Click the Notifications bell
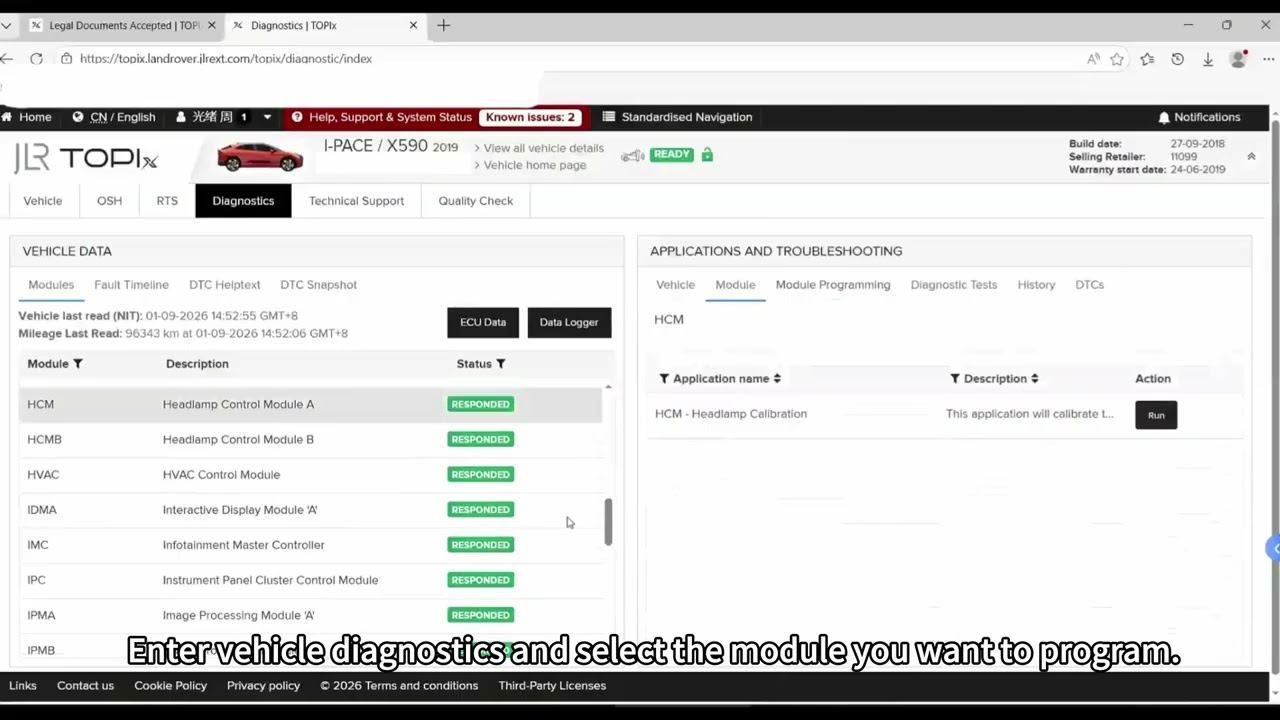The width and height of the screenshot is (1280, 720). coord(1164,117)
